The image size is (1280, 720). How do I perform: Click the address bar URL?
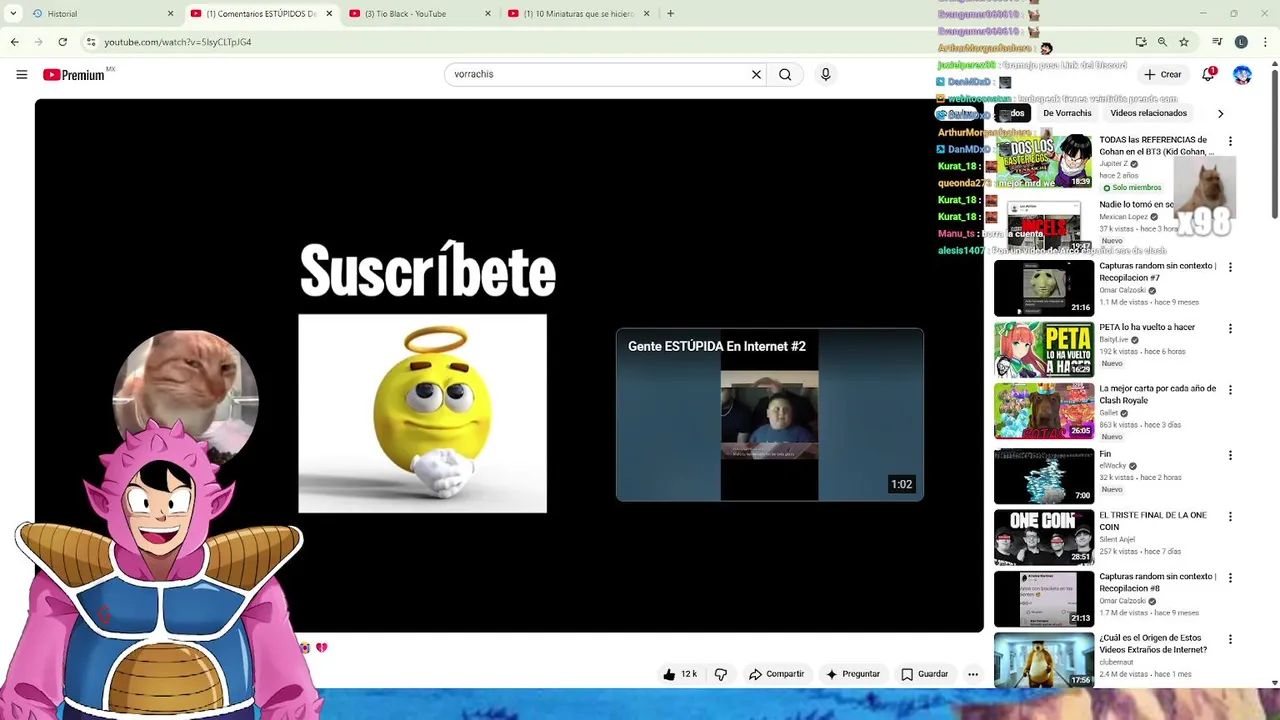click(178, 42)
